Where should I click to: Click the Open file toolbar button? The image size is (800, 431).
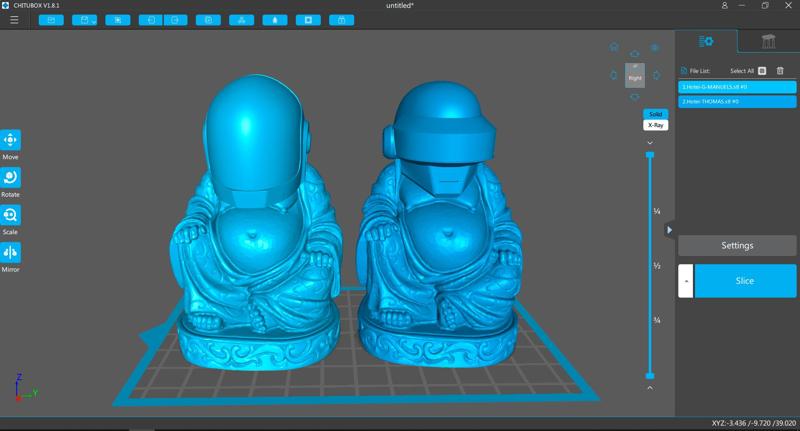[x=51, y=20]
